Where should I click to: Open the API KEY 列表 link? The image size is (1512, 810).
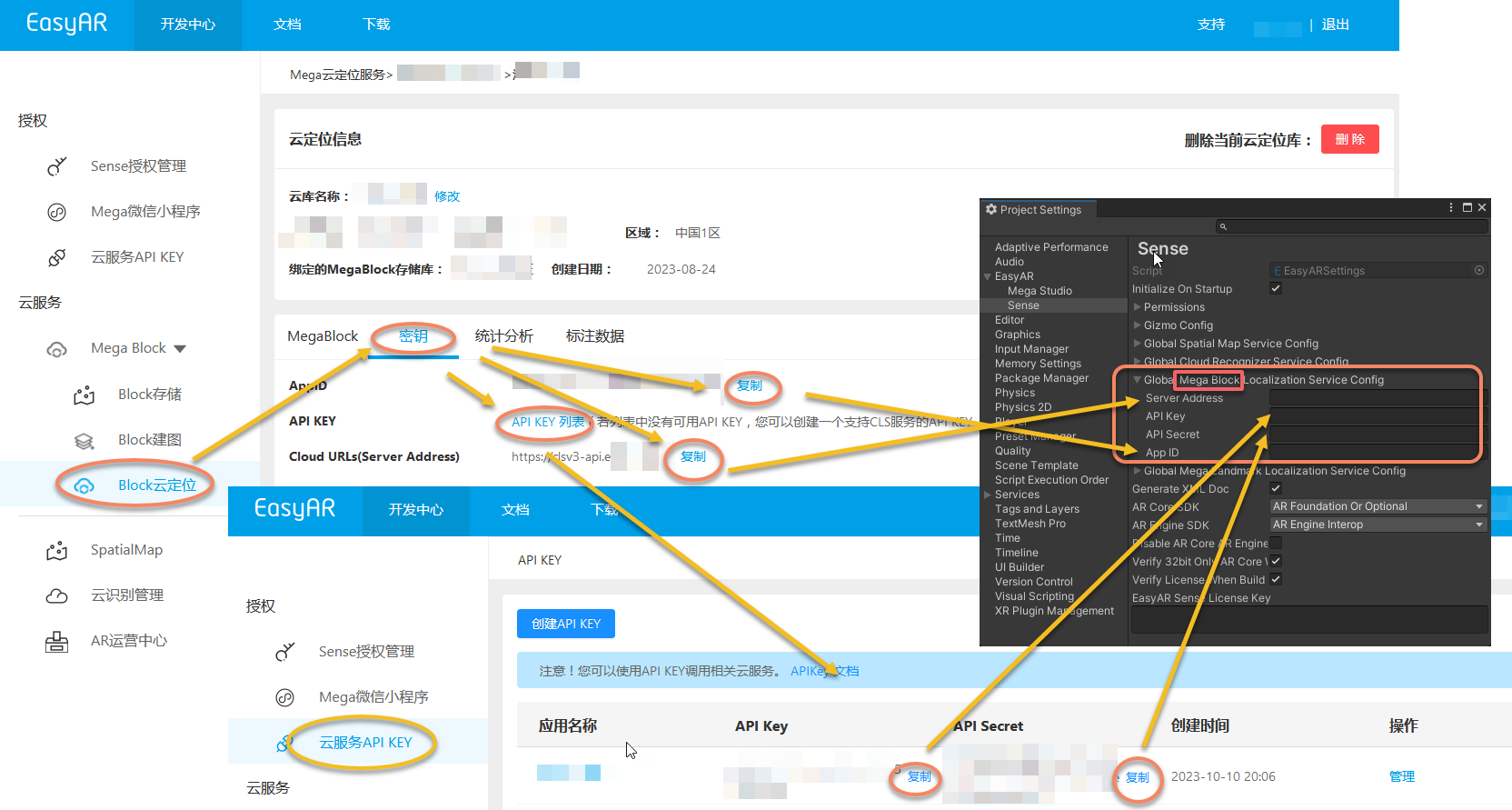[x=548, y=422]
